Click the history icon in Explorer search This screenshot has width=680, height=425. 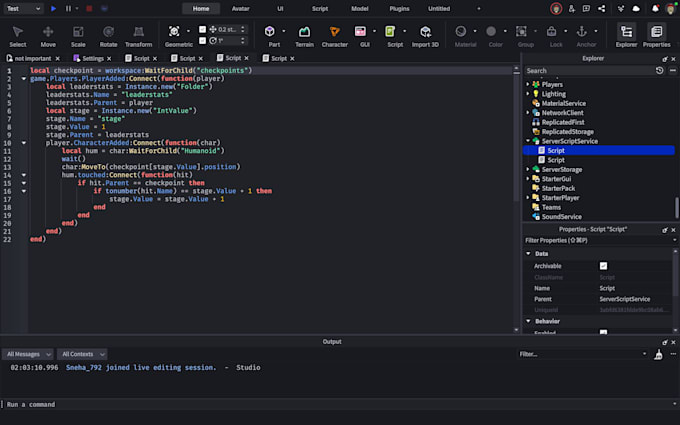click(x=659, y=70)
